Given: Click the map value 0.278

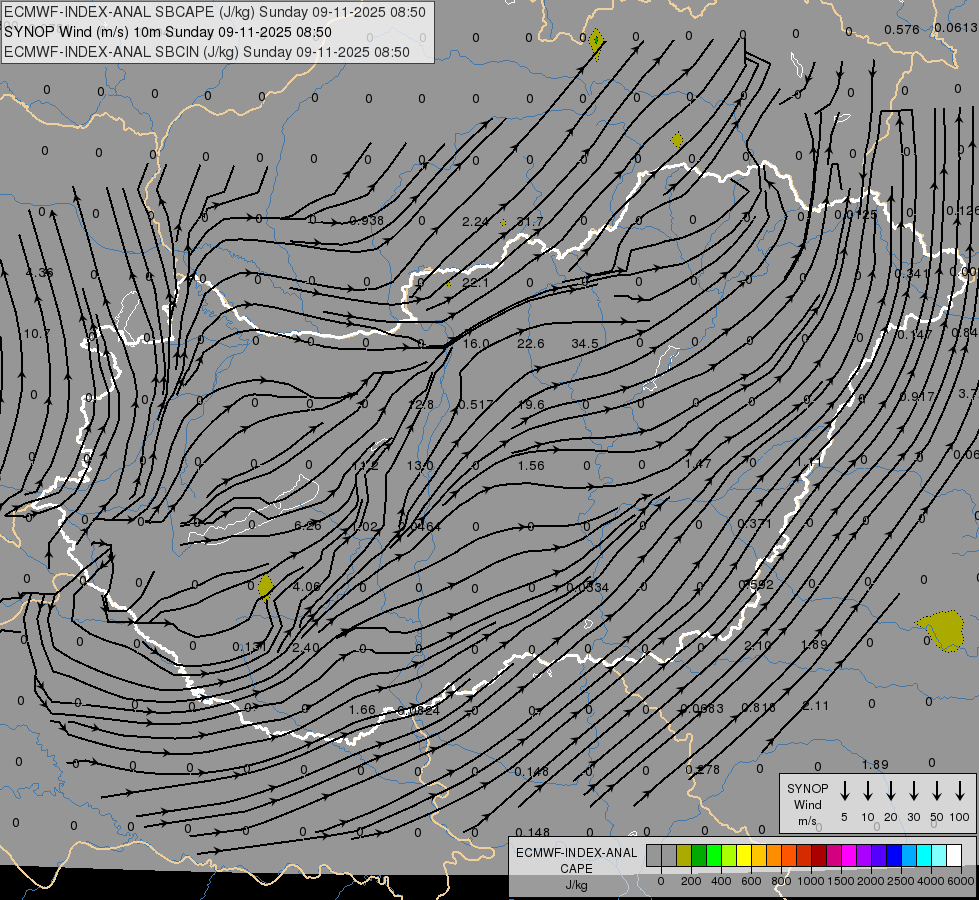Looking at the screenshot, I should click(x=703, y=769).
